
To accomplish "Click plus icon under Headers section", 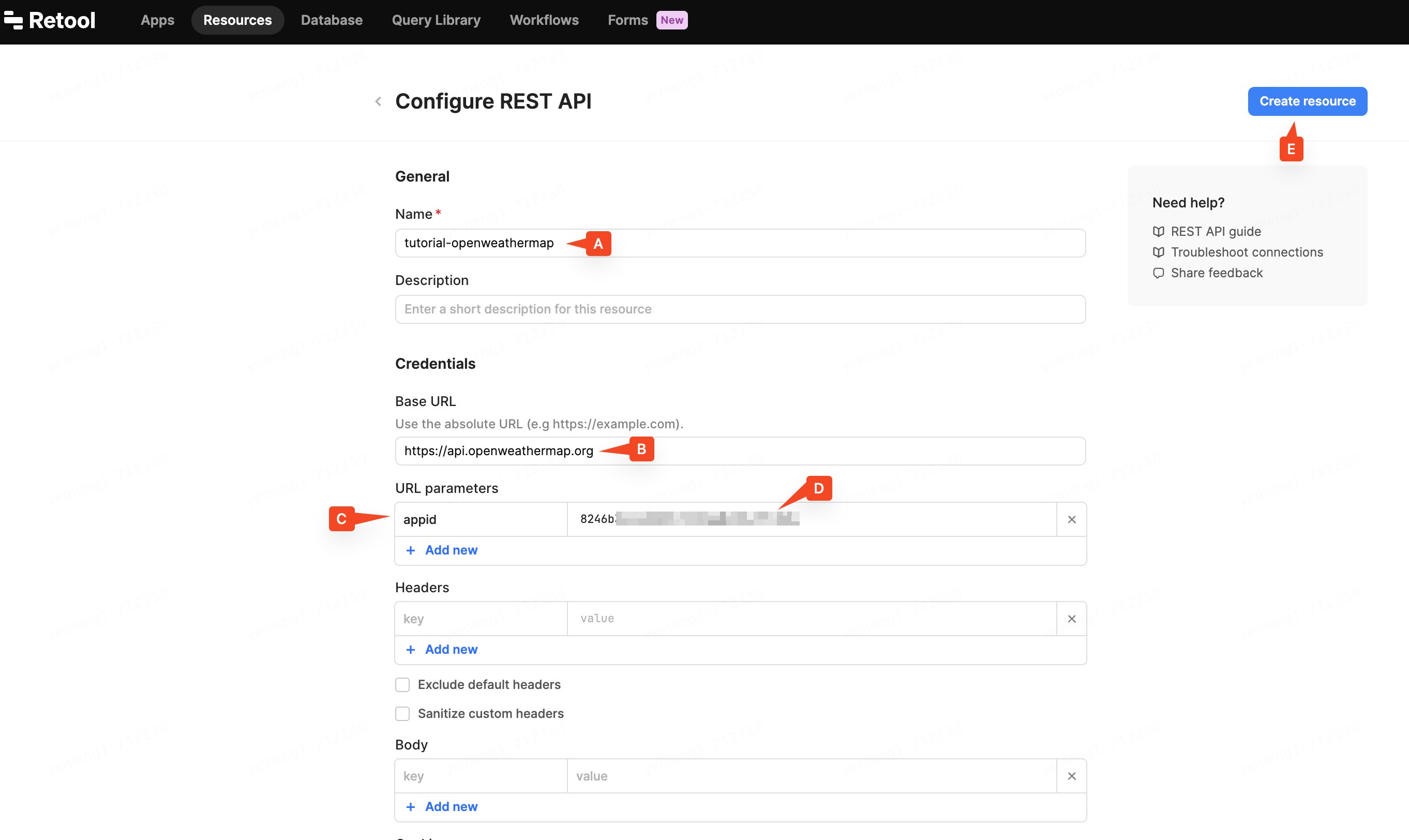I will coord(411,650).
